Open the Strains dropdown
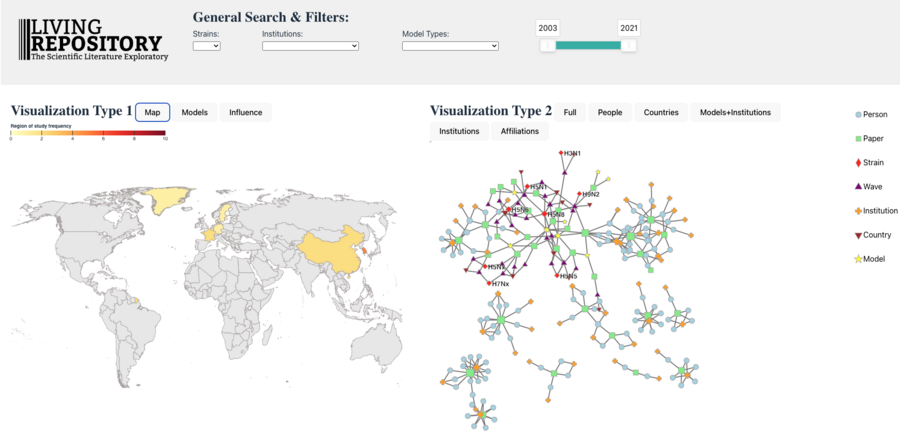 [207, 46]
